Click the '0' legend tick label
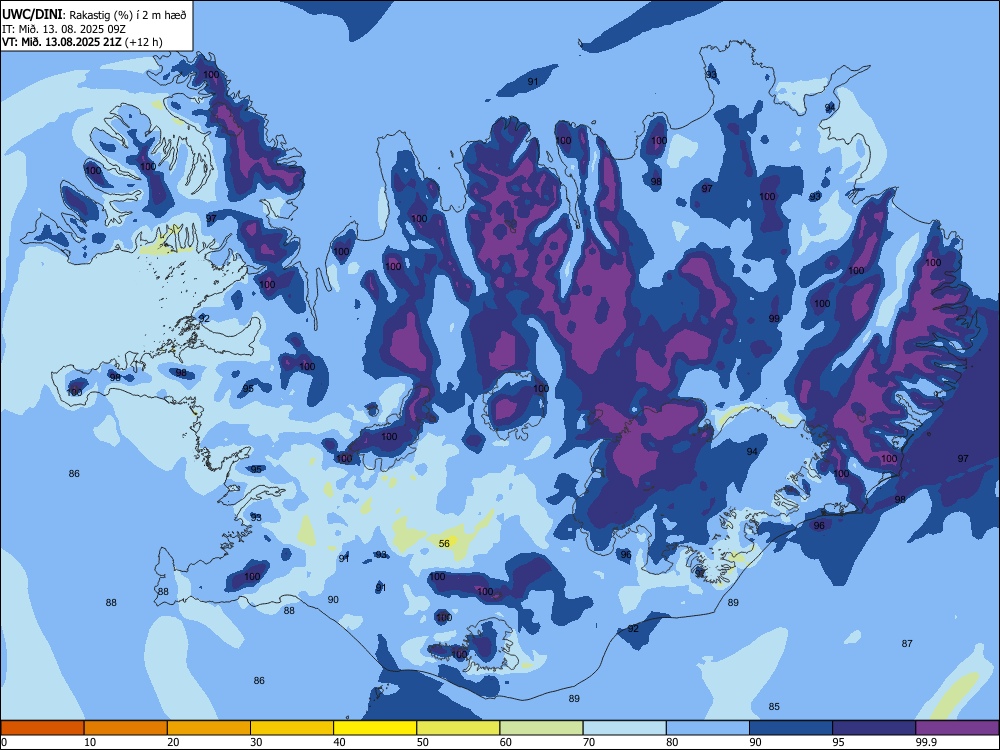The height and width of the screenshot is (750, 1000). click(x=4, y=742)
